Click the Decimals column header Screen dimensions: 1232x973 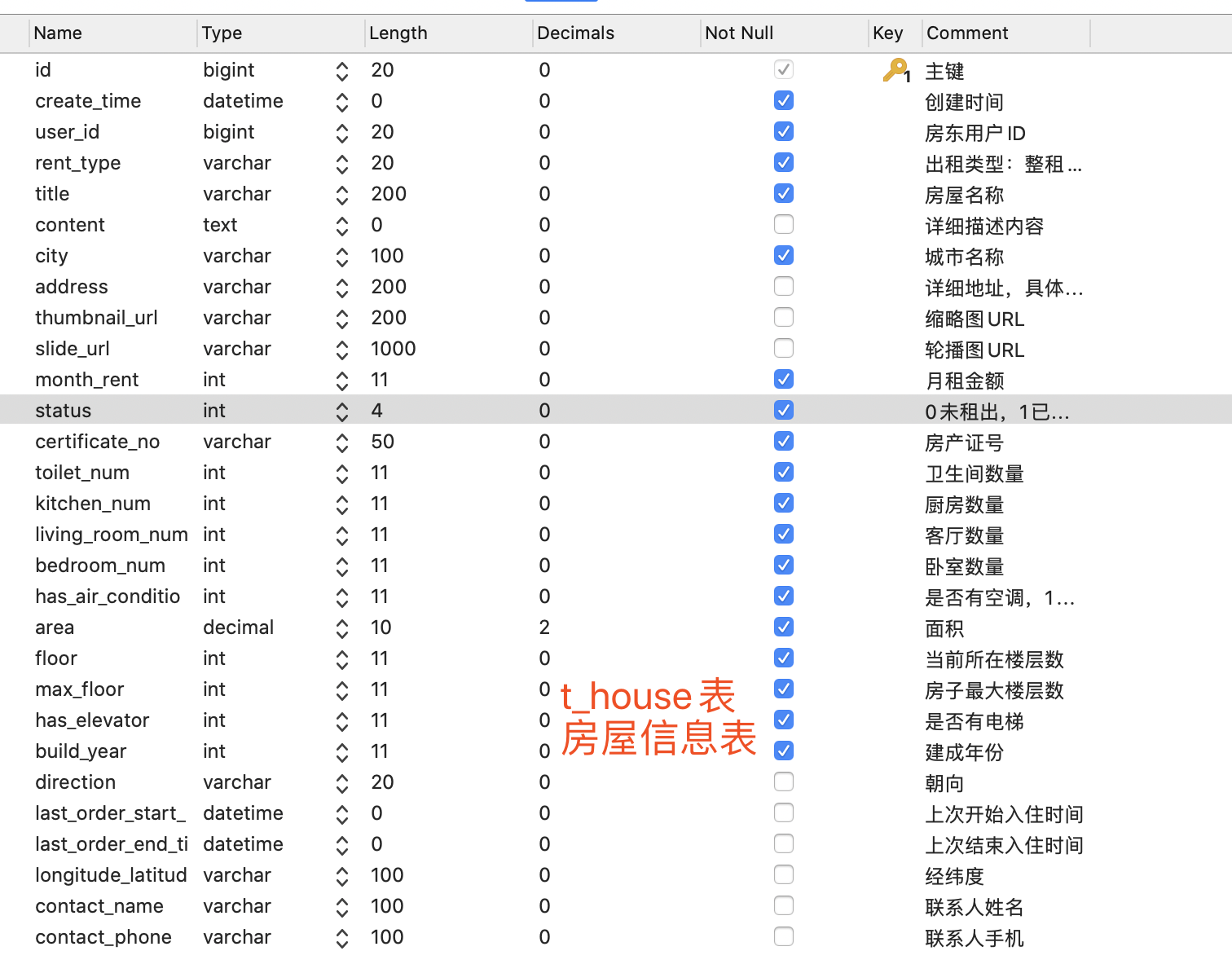616,33
